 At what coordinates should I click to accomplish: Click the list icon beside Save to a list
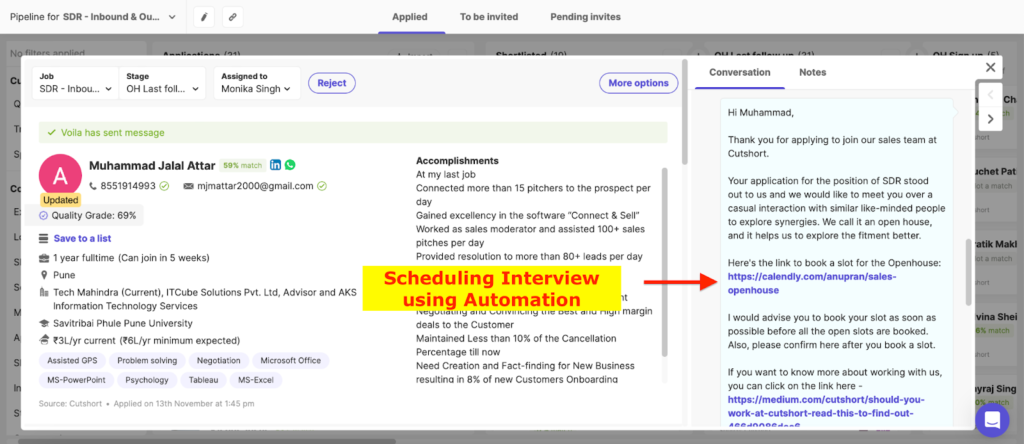44,238
